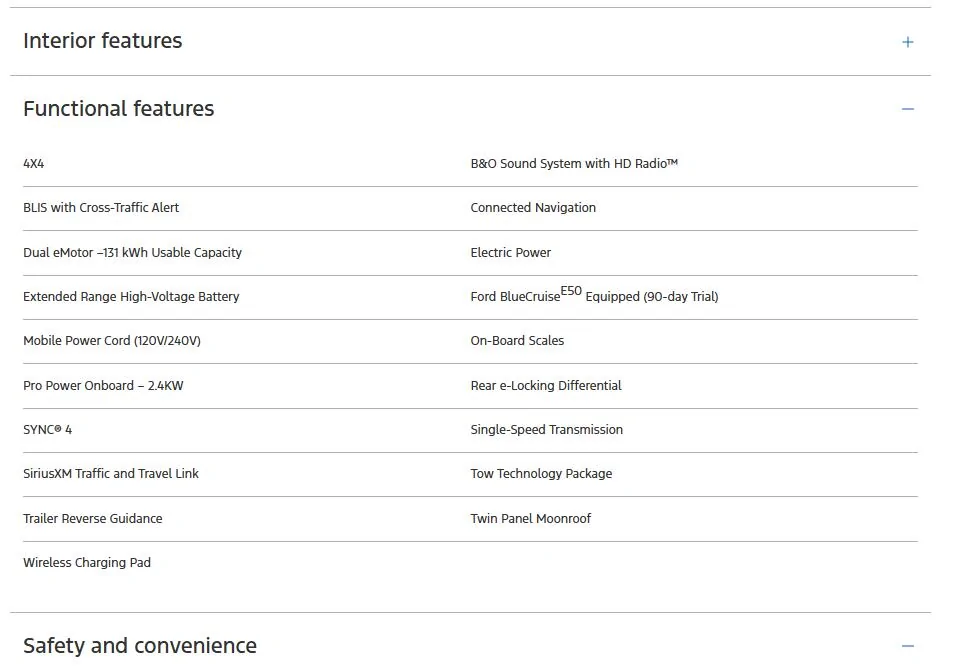Toggle the Functional features heading

119,109
